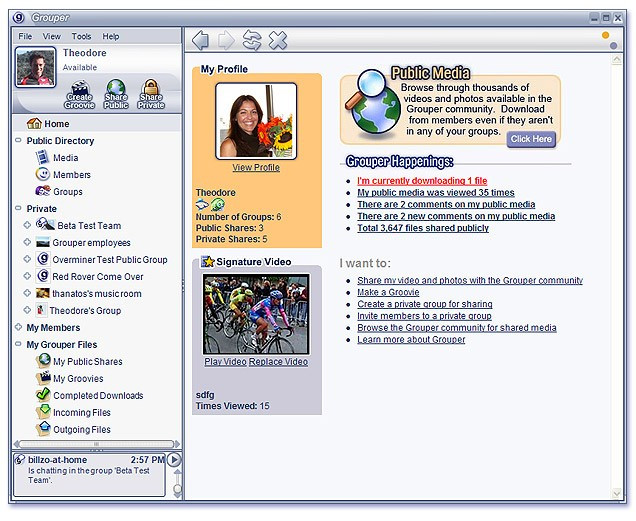Expand thanatos's music room node
Image resolution: width=636 pixels, height=521 pixels.
point(27,293)
